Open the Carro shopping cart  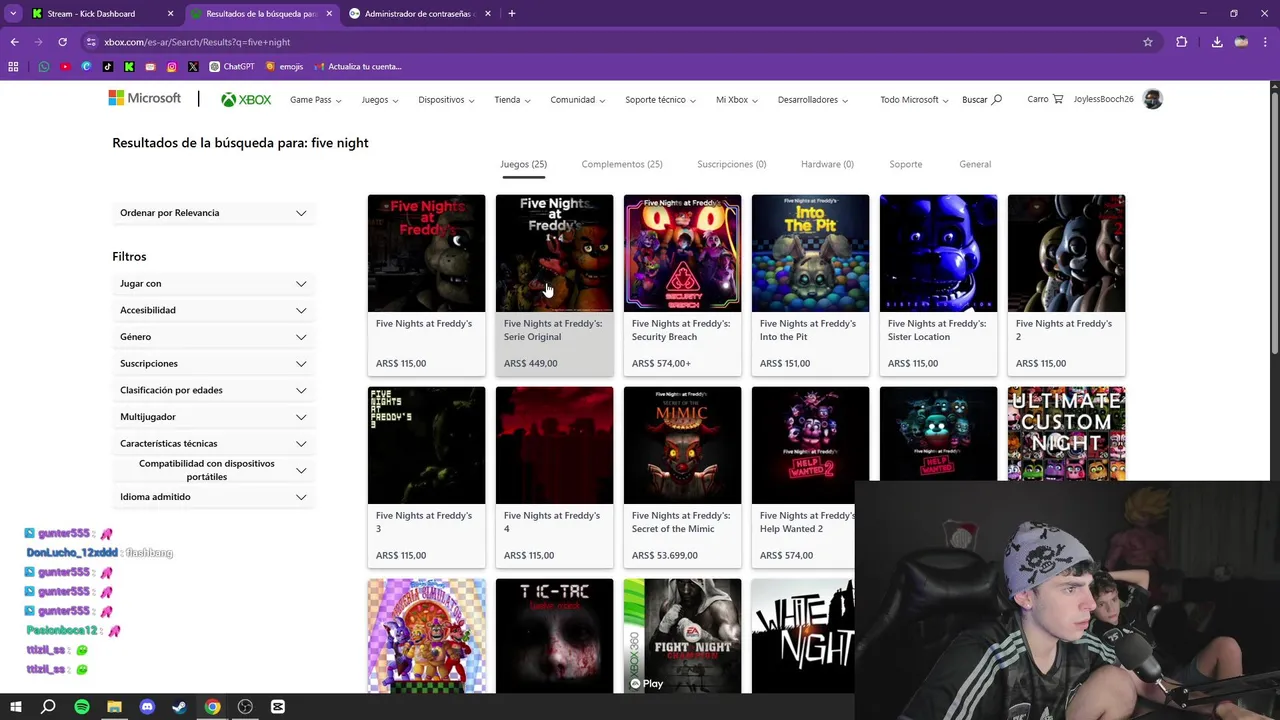pos(1045,99)
